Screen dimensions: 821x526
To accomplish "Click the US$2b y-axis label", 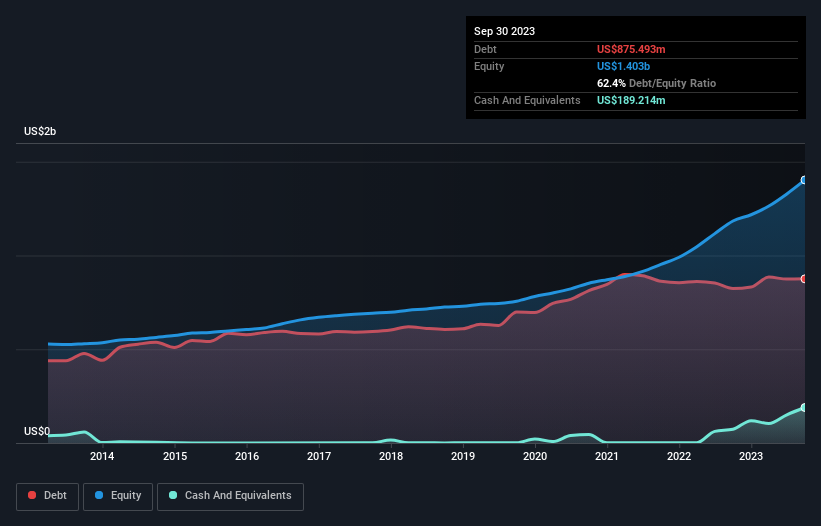I will point(40,131).
